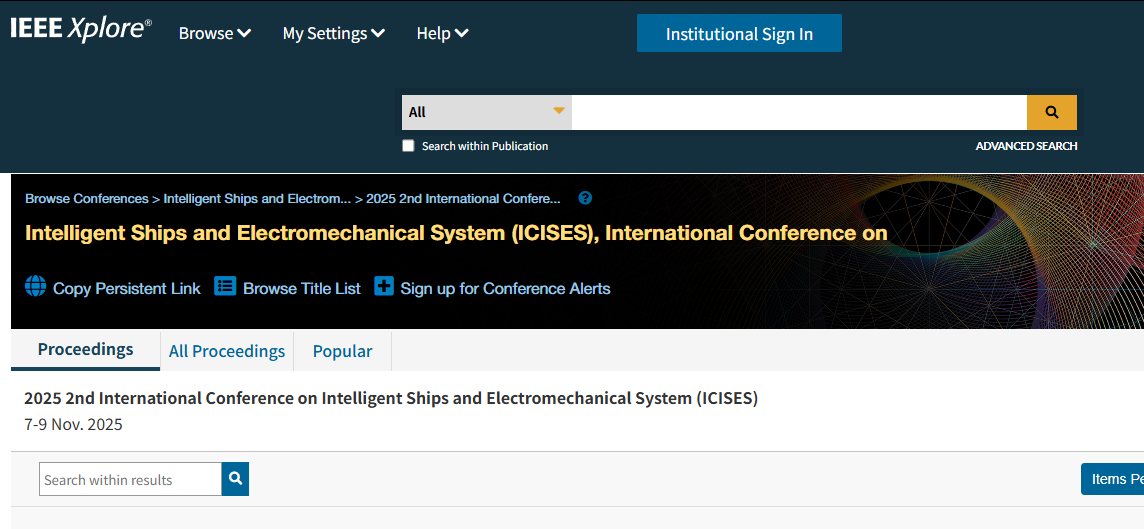Click the date text 7-9 Nov. 2025
This screenshot has height=529, width=1144.
pyautogui.click(x=73, y=425)
